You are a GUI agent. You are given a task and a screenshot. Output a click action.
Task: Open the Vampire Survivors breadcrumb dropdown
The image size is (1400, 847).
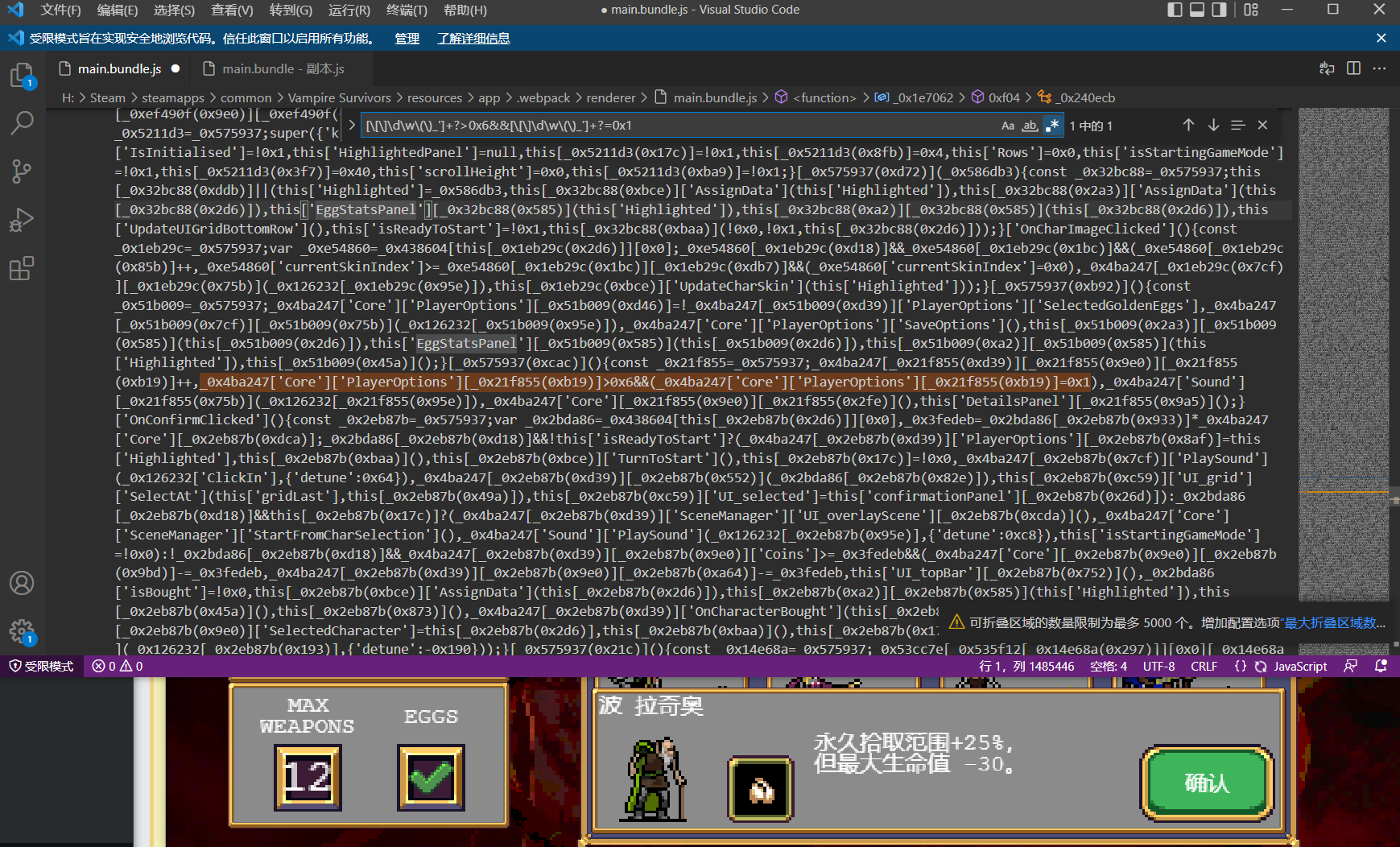339,97
